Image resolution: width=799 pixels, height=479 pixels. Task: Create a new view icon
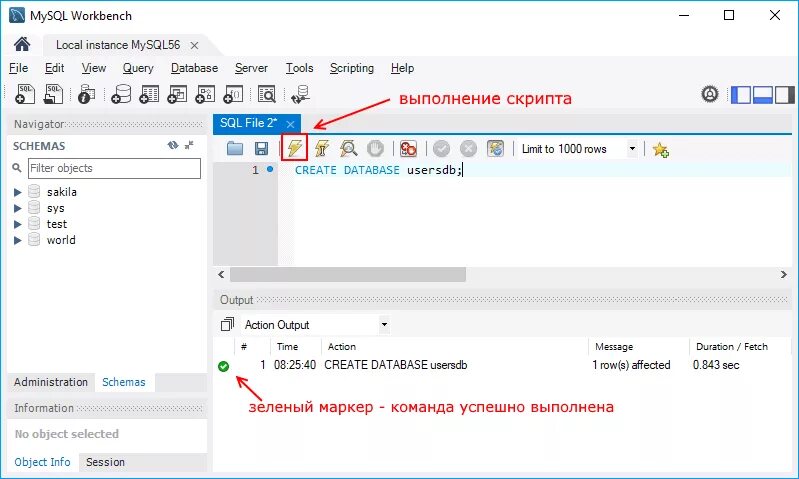[177, 94]
